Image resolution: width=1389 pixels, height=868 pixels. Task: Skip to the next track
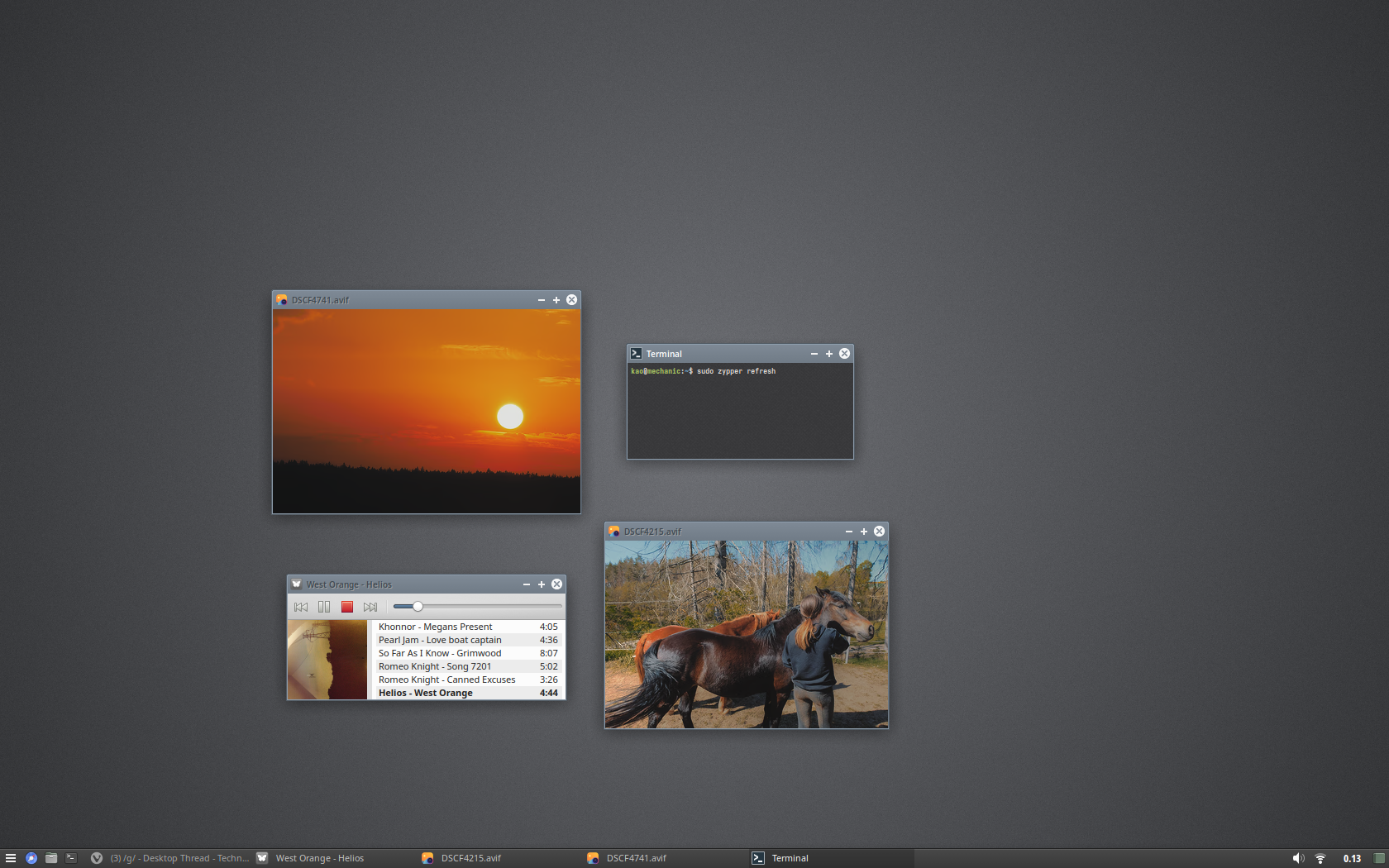370,607
